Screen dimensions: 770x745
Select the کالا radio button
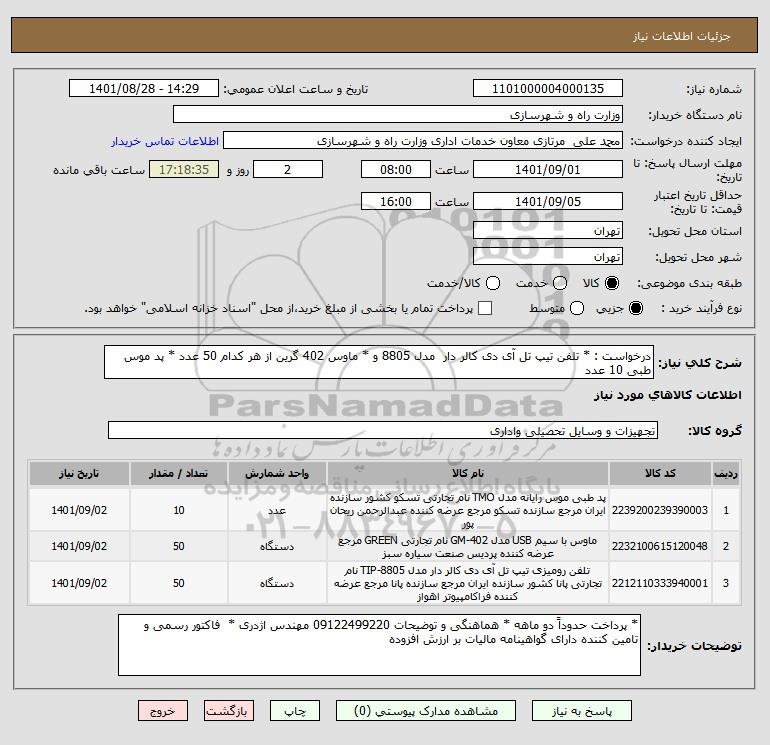coord(612,283)
